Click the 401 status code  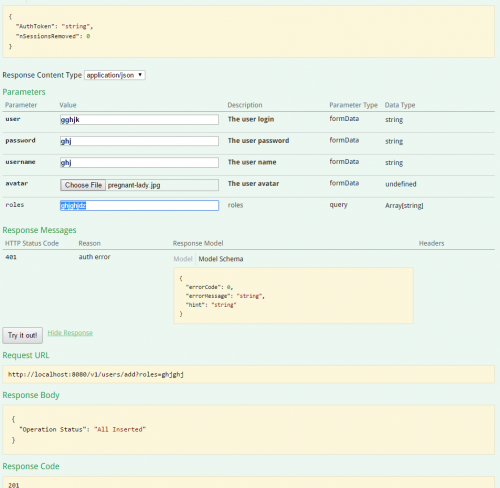11,257
